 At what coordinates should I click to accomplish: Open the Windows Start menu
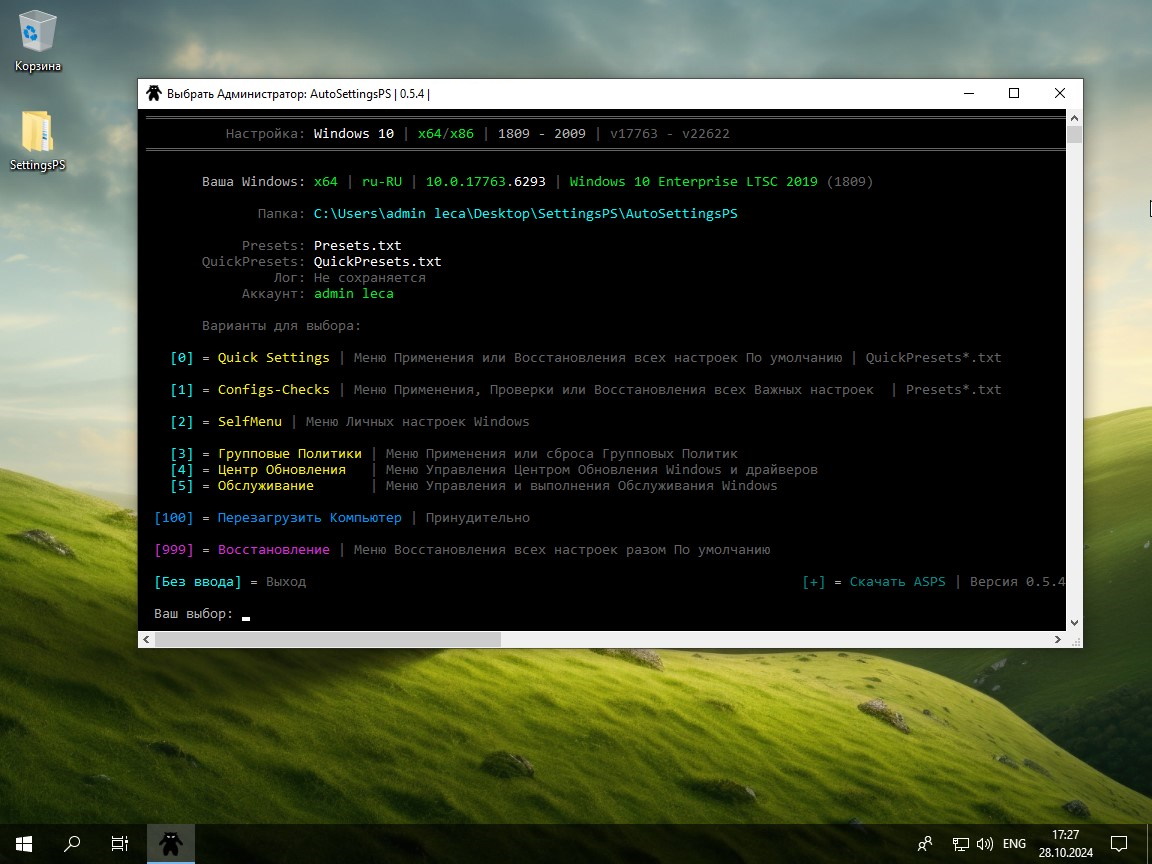24,843
